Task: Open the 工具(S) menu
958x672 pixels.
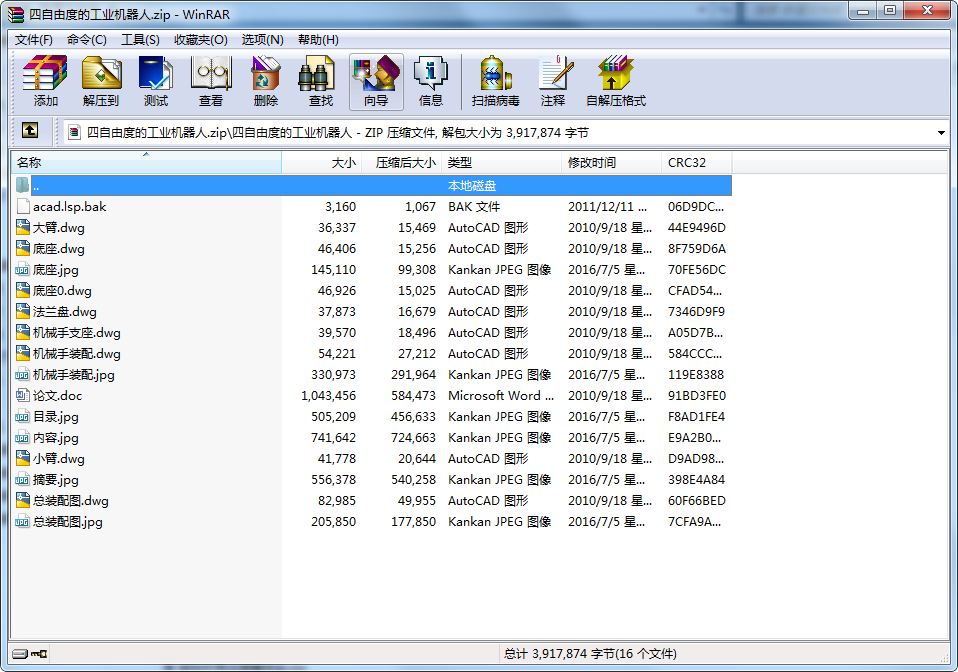Action: (140, 40)
